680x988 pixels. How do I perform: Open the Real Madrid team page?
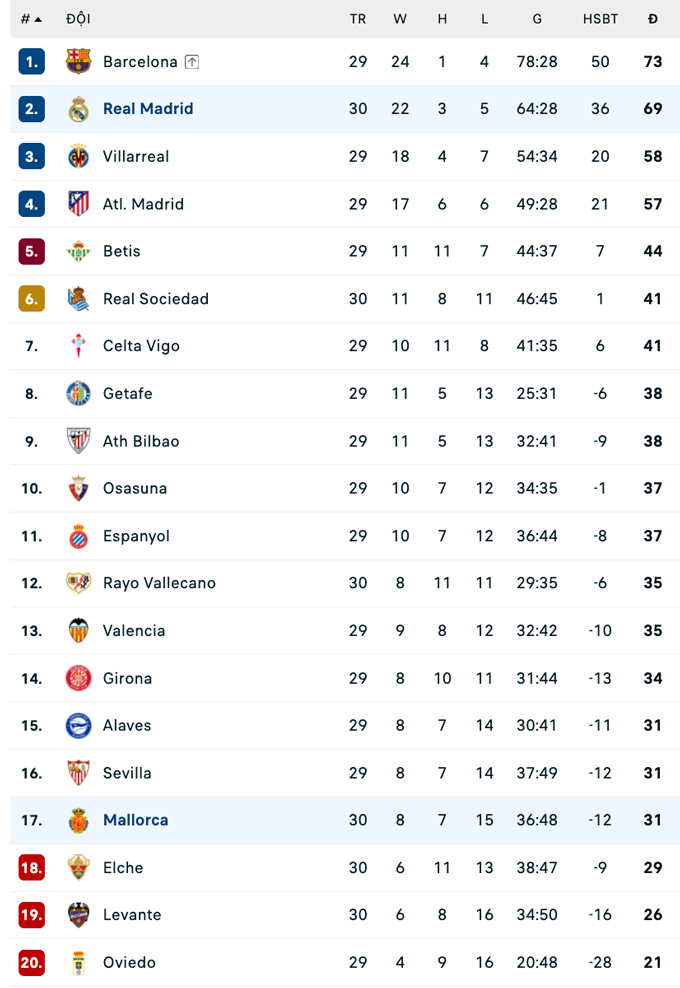(x=148, y=109)
